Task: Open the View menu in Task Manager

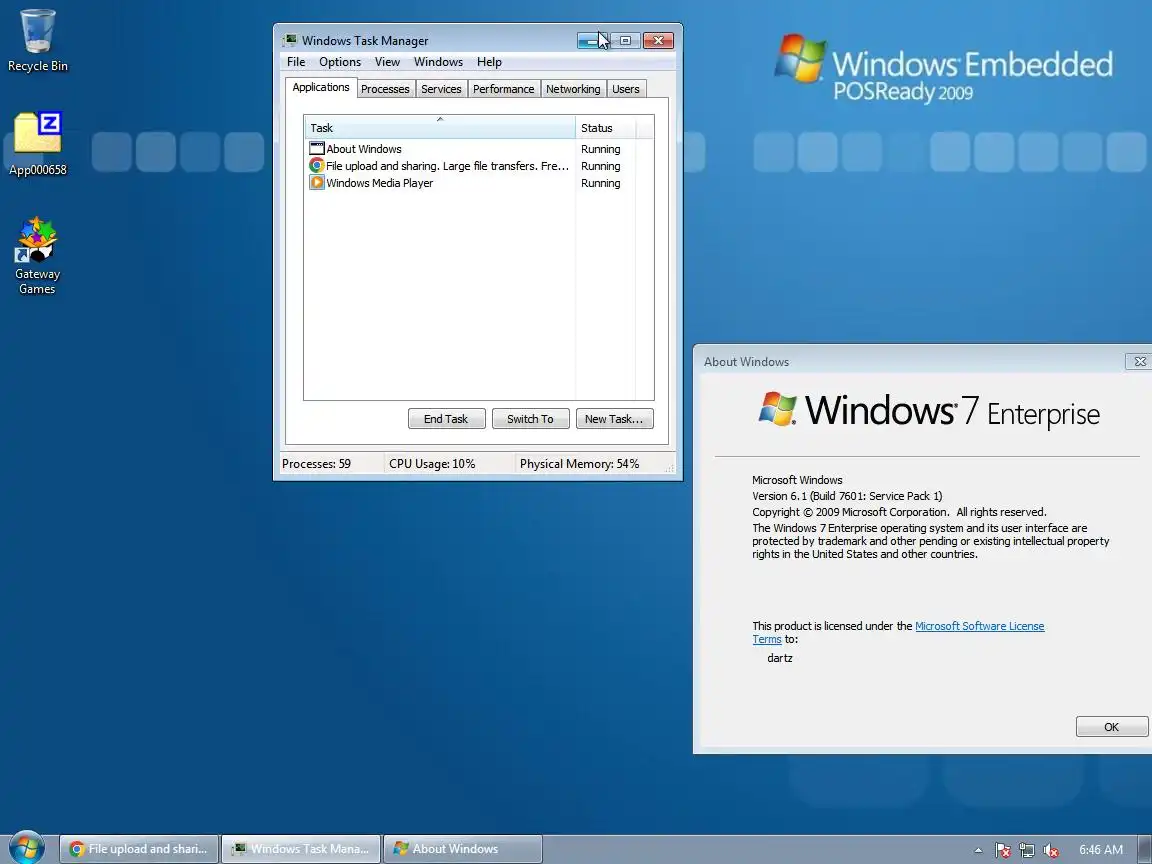Action: point(387,62)
